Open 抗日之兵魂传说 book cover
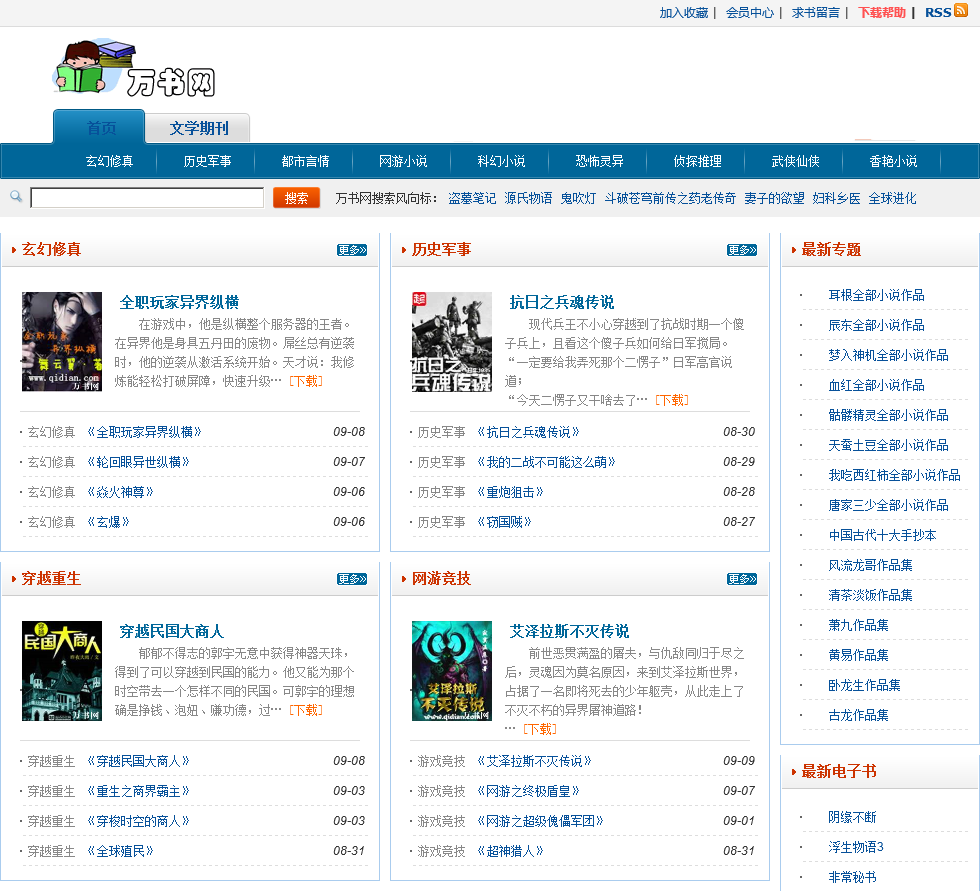Viewport: 980px width, 891px height. [452, 341]
